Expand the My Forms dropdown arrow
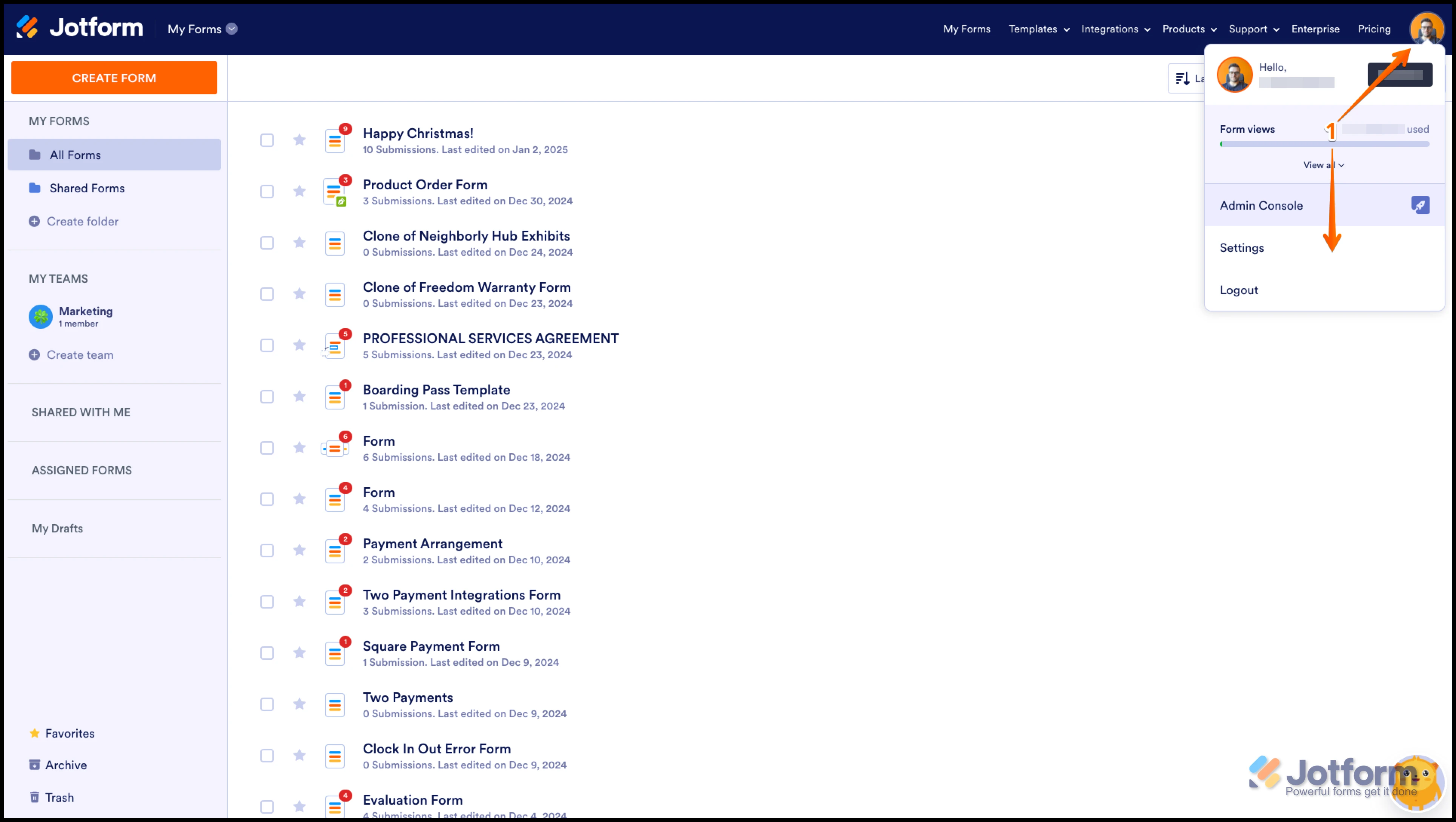This screenshot has height=822, width=1456. (232, 29)
